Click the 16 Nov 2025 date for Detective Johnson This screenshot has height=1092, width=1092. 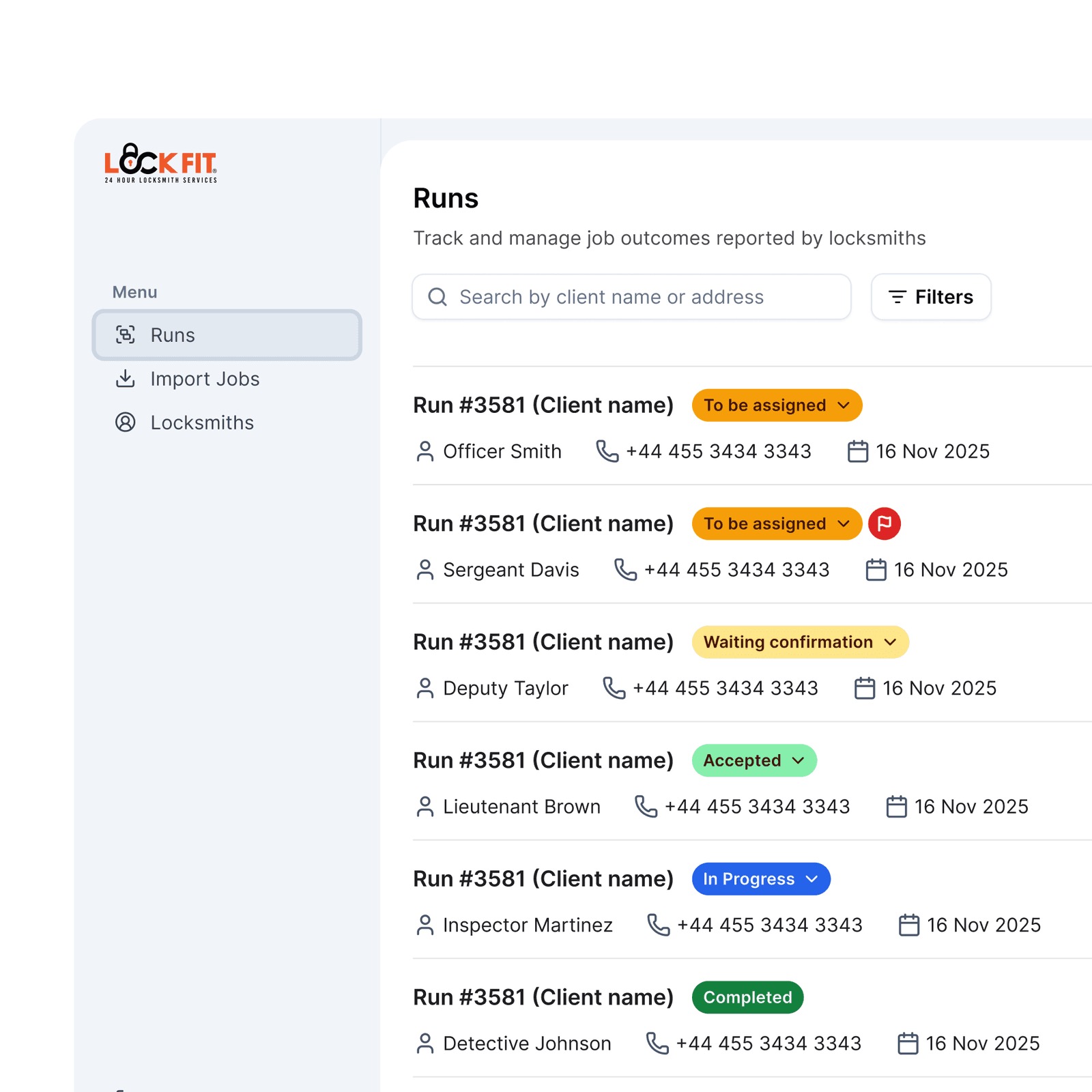(x=983, y=1044)
